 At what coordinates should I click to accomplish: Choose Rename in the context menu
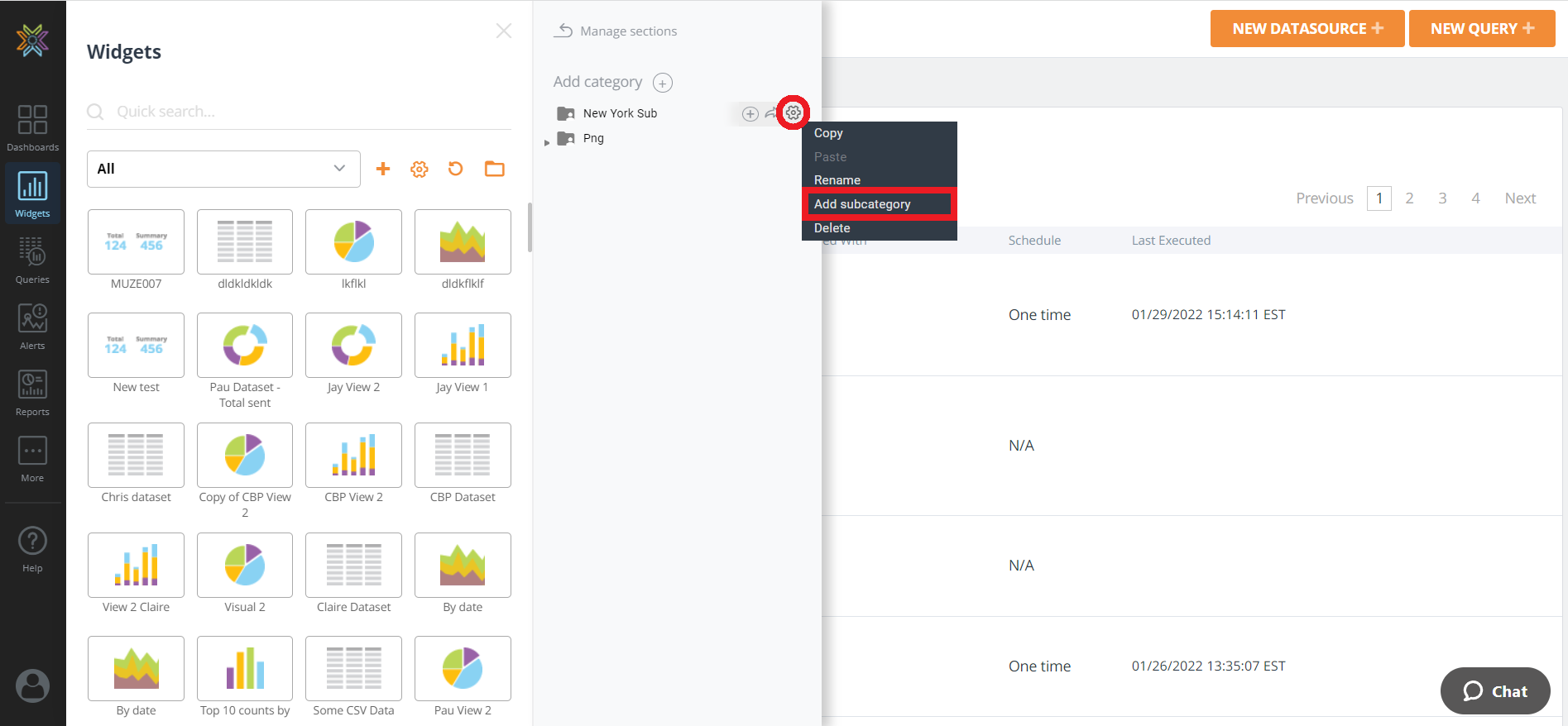click(x=837, y=180)
